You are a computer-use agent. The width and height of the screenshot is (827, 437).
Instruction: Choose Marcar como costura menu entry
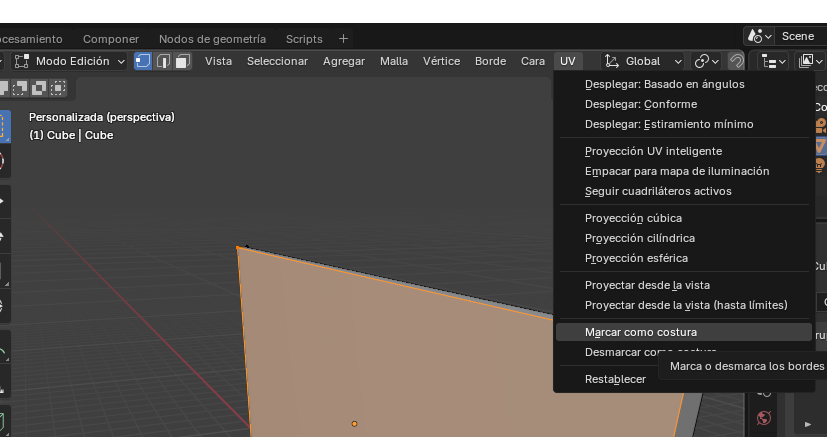coord(641,332)
